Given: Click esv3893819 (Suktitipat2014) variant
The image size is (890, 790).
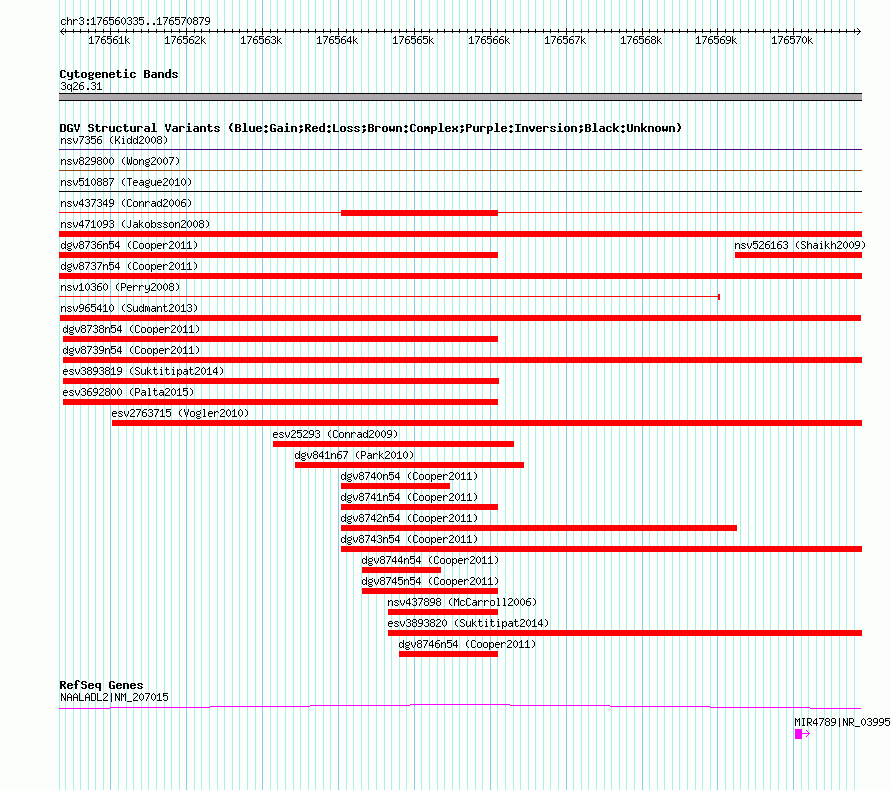Looking at the screenshot, I should pyautogui.click(x=143, y=371).
